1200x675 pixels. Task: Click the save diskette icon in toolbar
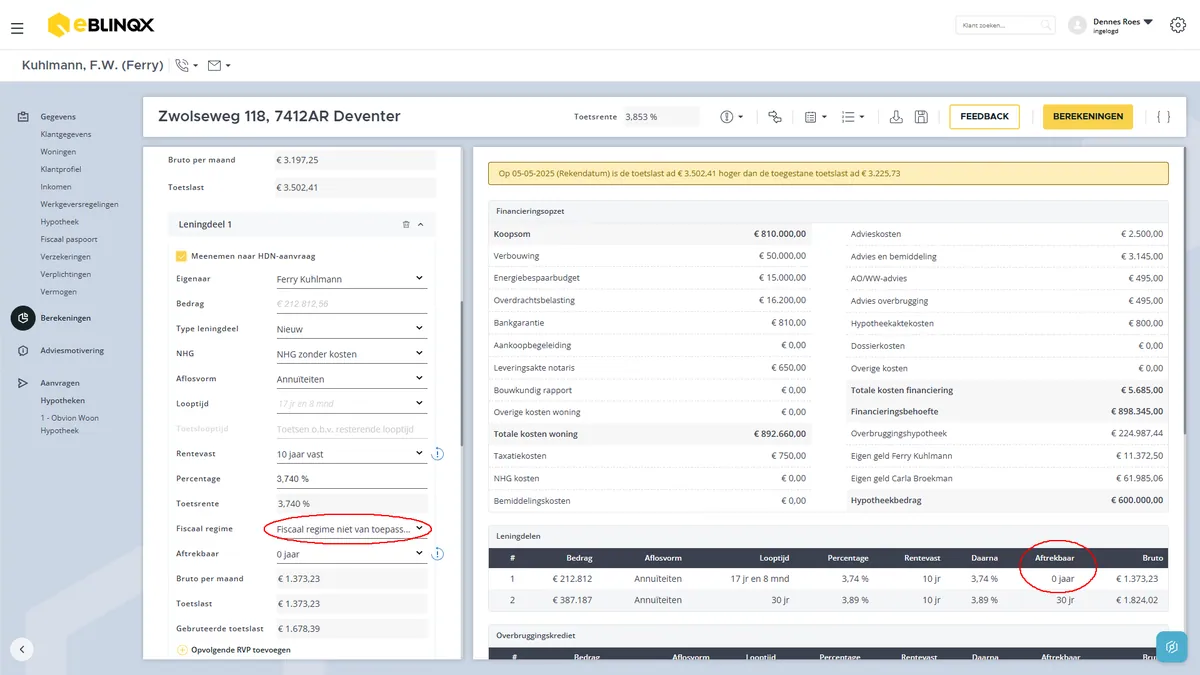tap(921, 117)
